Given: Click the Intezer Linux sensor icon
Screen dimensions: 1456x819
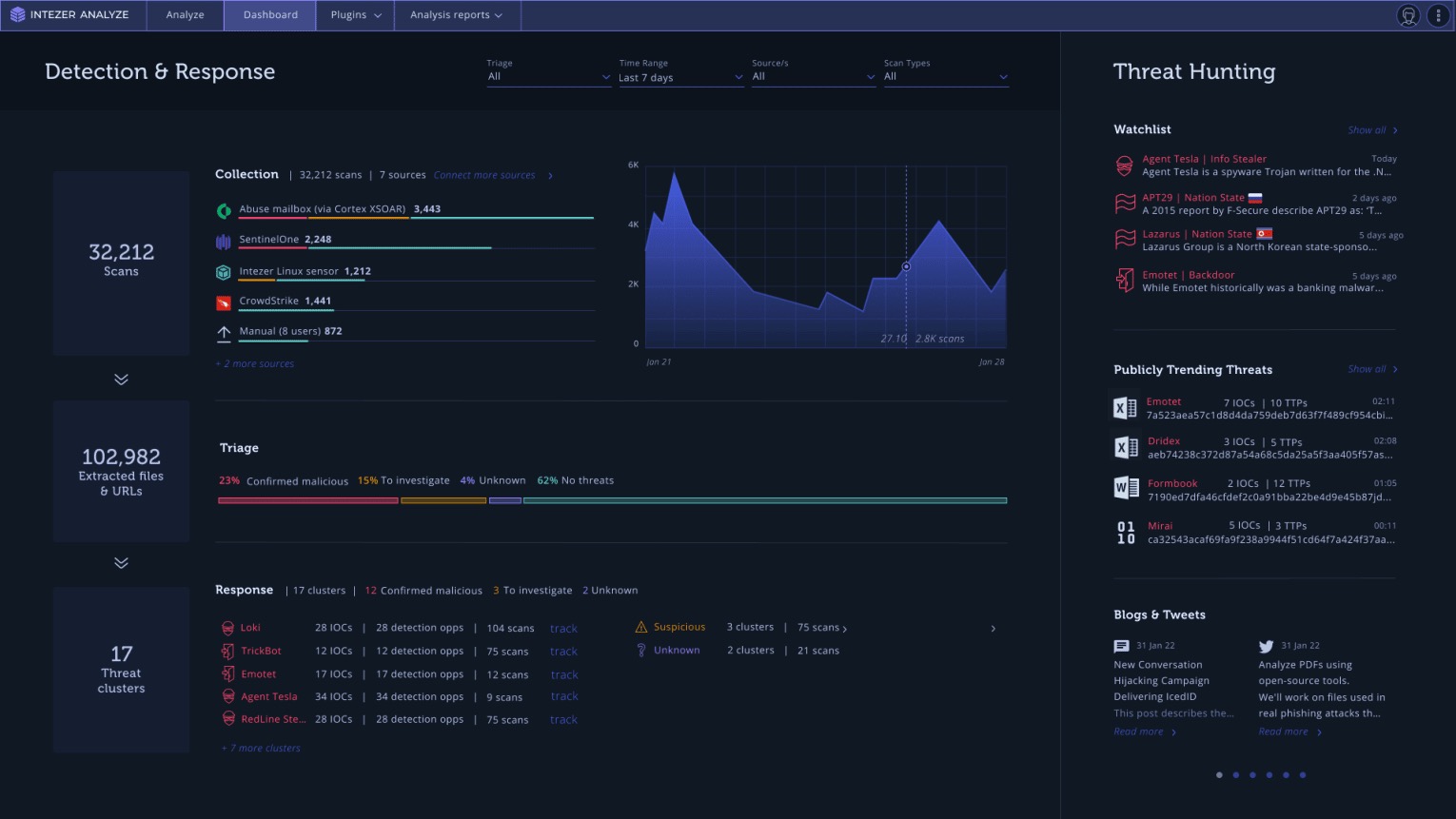Looking at the screenshot, I should [x=224, y=272].
